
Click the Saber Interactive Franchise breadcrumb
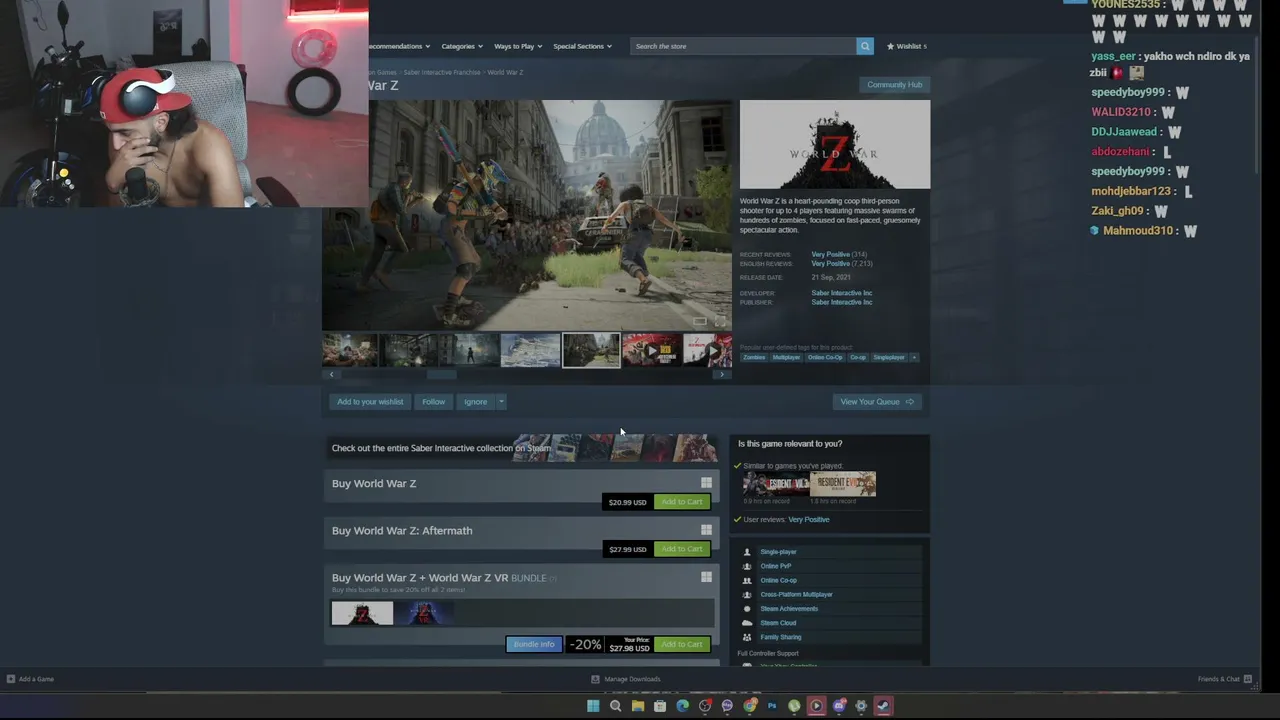442,72
